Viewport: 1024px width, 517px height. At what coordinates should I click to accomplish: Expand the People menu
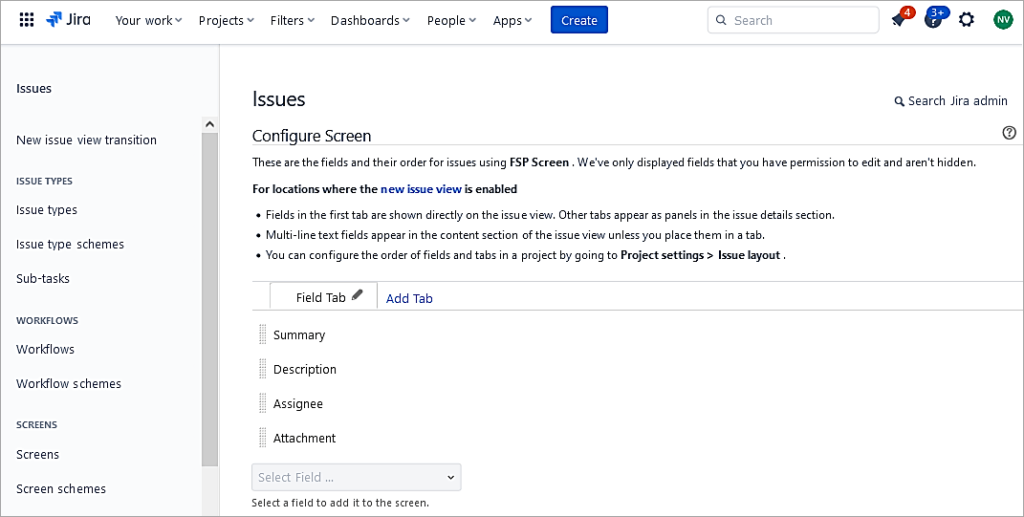452,20
